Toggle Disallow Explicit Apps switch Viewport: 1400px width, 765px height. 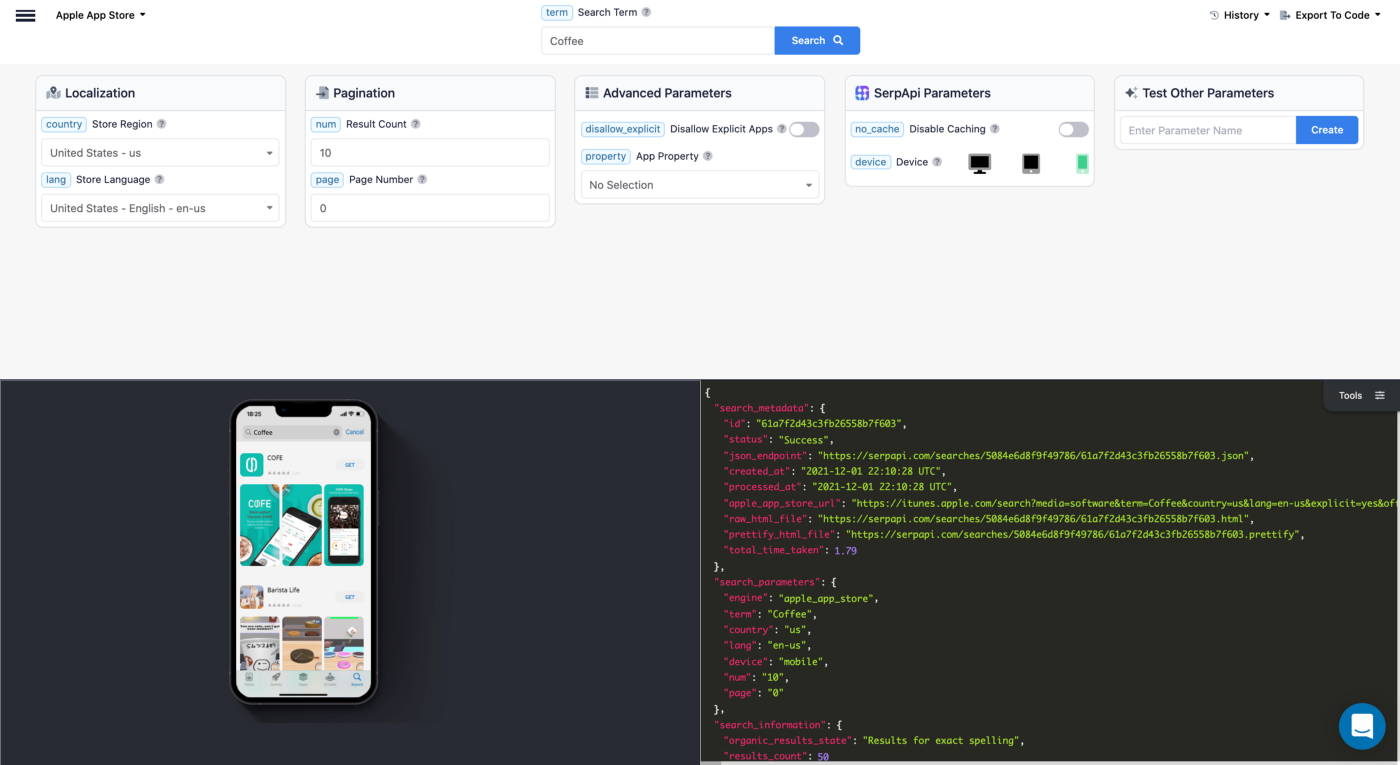pyautogui.click(x=804, y=129)
